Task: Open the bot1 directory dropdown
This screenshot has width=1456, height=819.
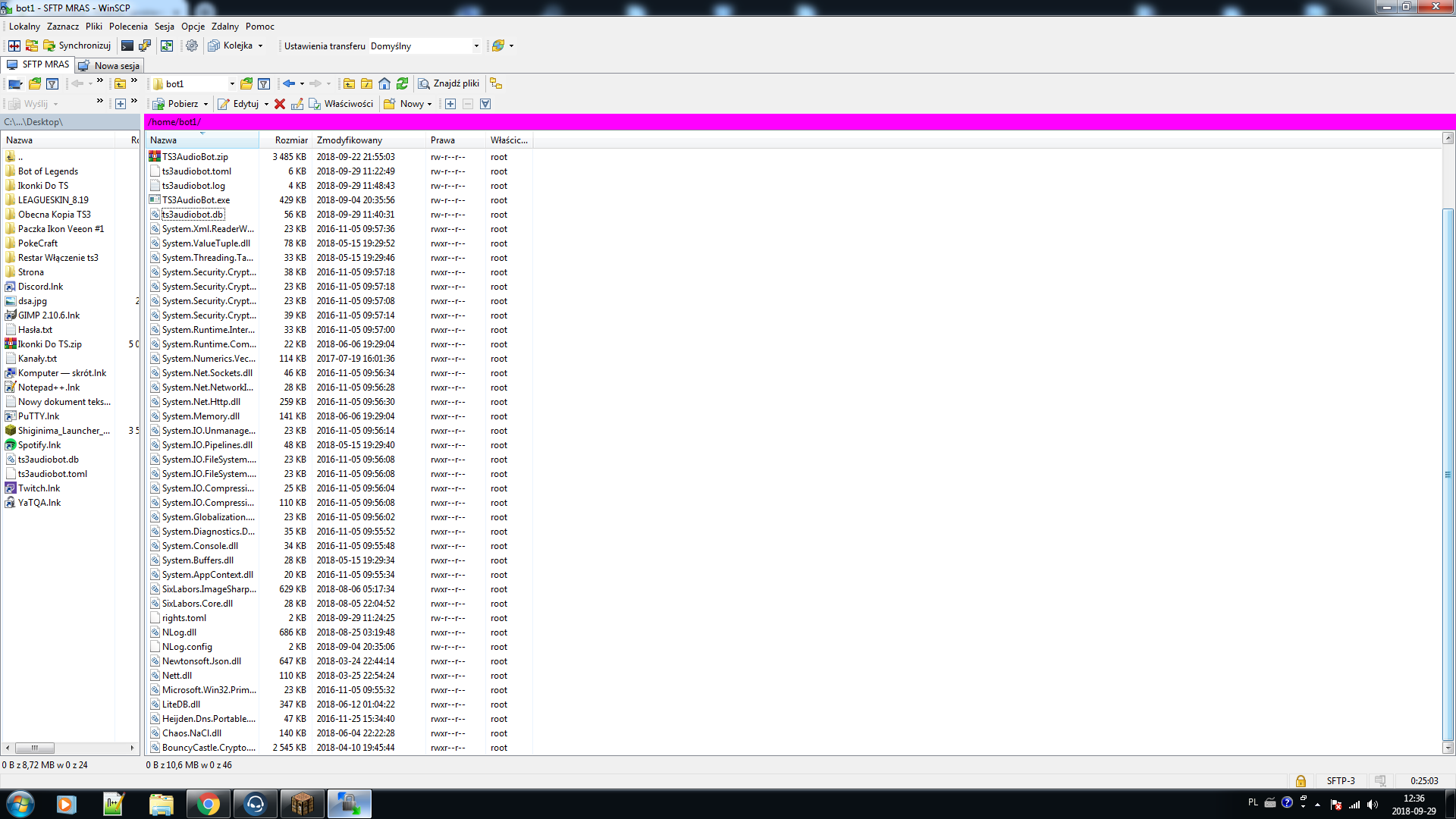Action: (232, 83)
